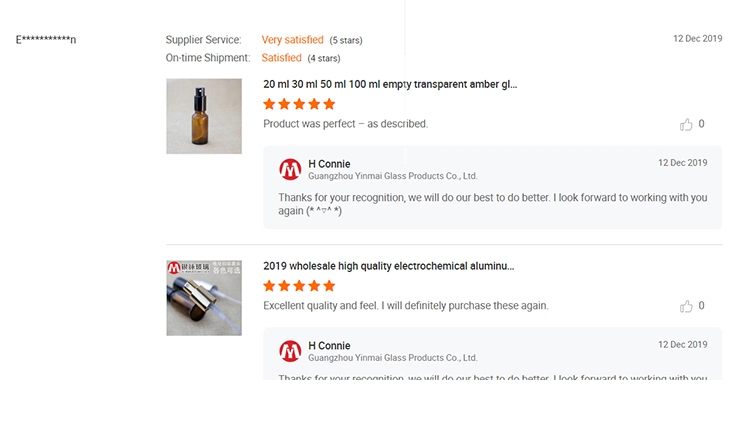Click reviewer name E***********n
Screen dimensions: 750x424
click(46, 39)
